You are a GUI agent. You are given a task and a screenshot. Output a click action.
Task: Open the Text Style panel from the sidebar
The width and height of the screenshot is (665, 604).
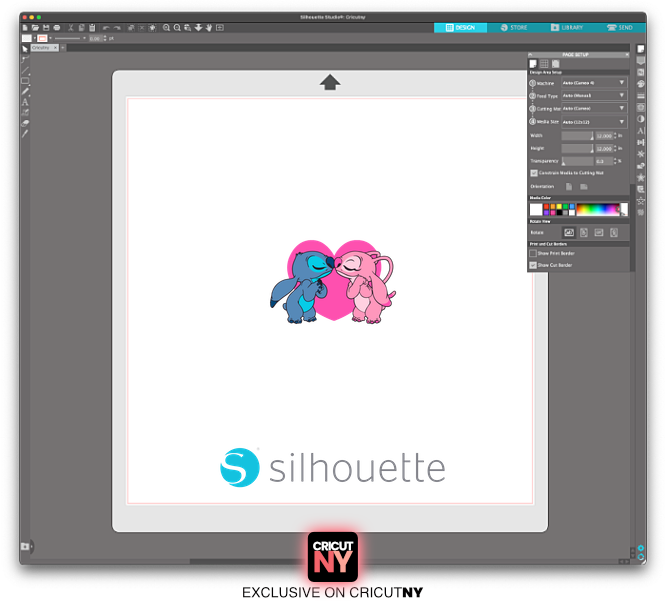(x=641, y=131)
